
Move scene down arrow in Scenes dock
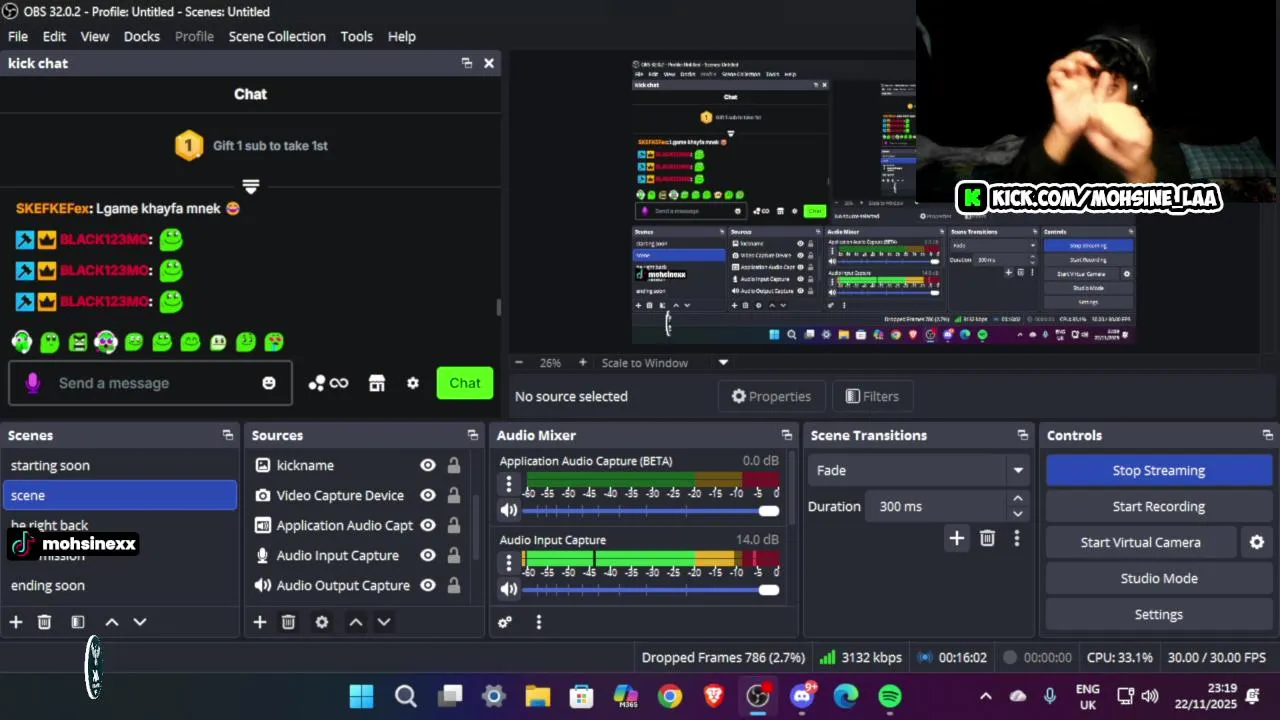[x=140, y=622]
